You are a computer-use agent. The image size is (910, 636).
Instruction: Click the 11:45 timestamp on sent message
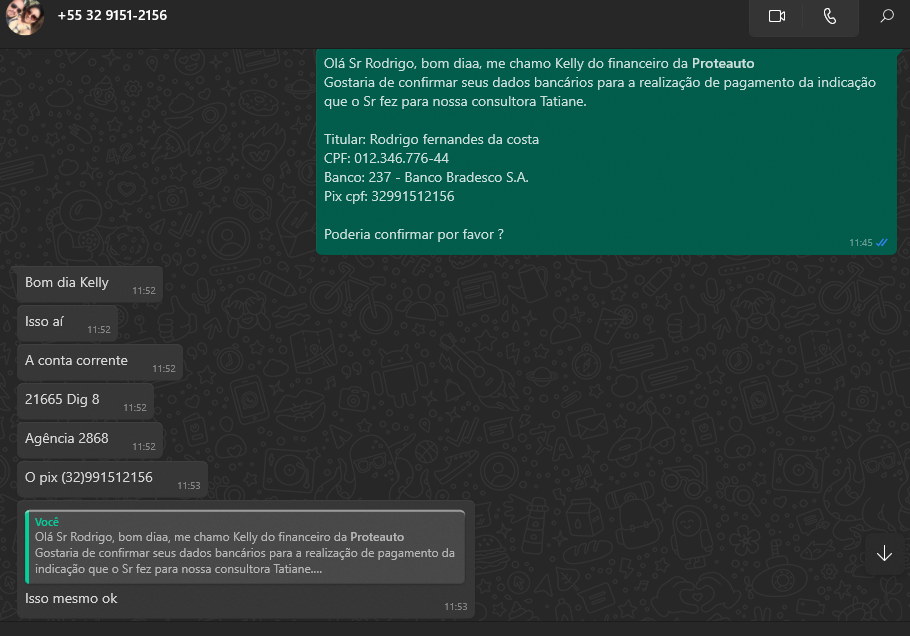click(860, 243)
